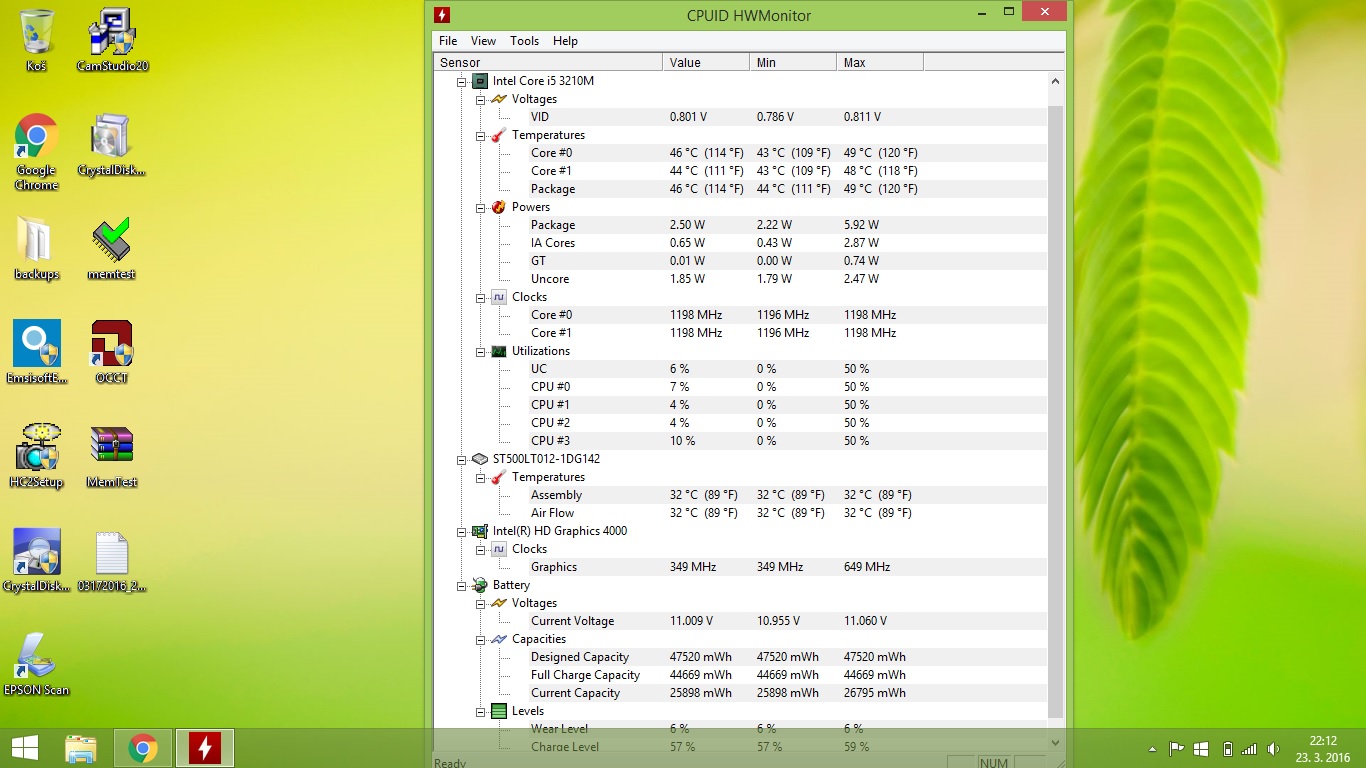Click the waveform icon beside CPU Clocks

pyautogui.click(x=499, y=297)
